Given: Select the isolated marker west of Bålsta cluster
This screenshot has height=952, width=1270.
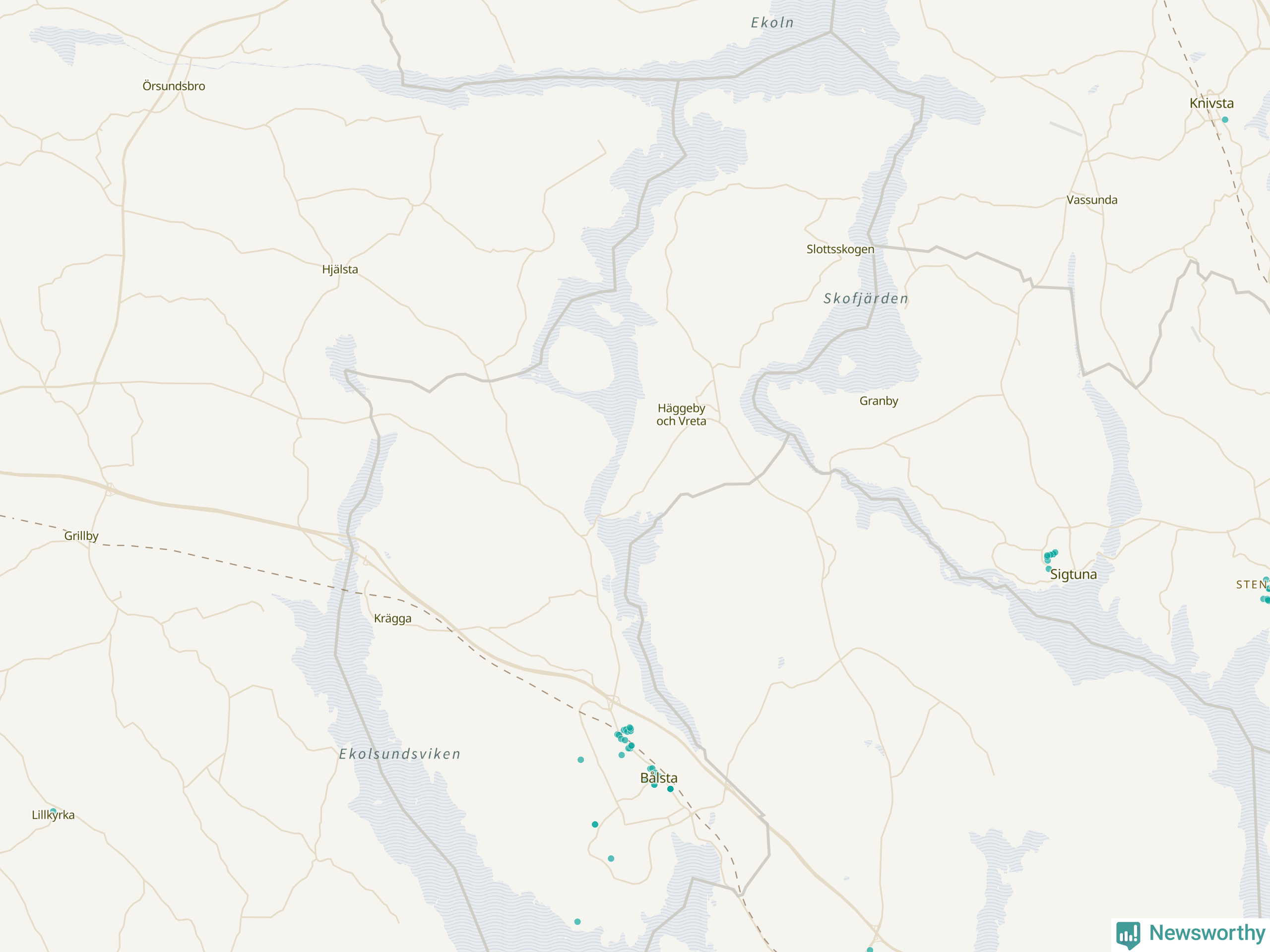Looking at the screenshot, I should pyautogui.click(x=581, y=760).
